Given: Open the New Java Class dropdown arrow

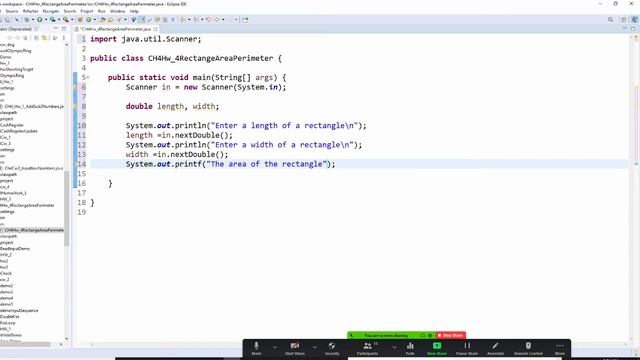Looking at the screenshot, I should click(95, 20).
